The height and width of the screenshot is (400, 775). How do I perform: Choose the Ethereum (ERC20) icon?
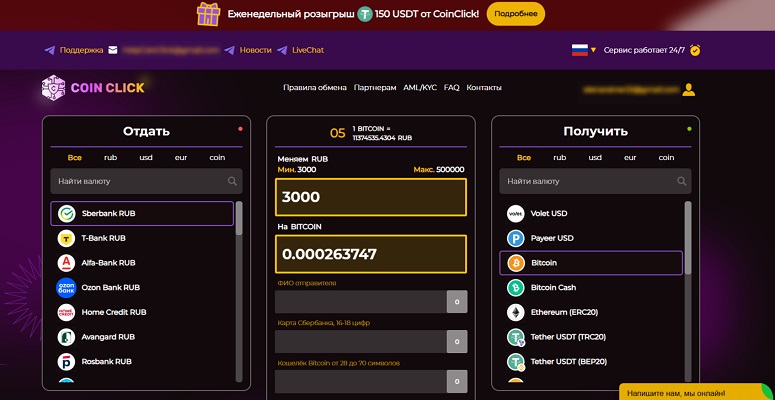[516, 312]
